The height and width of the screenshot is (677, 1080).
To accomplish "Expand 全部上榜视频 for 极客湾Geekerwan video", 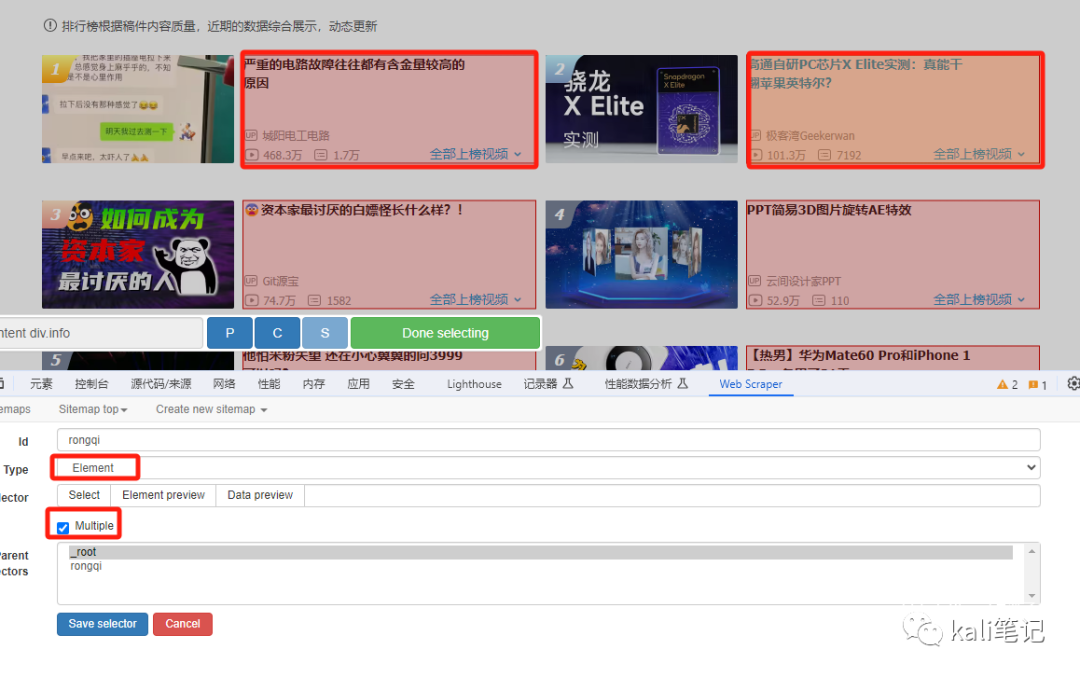I will pyautogui.click(x=979, y=154).
